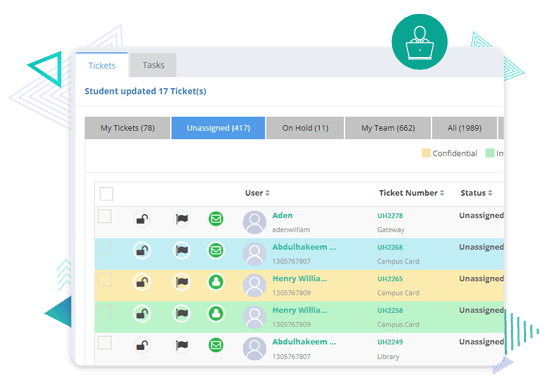Click the green person icon for ticket UH2265

tap(216, 282)
